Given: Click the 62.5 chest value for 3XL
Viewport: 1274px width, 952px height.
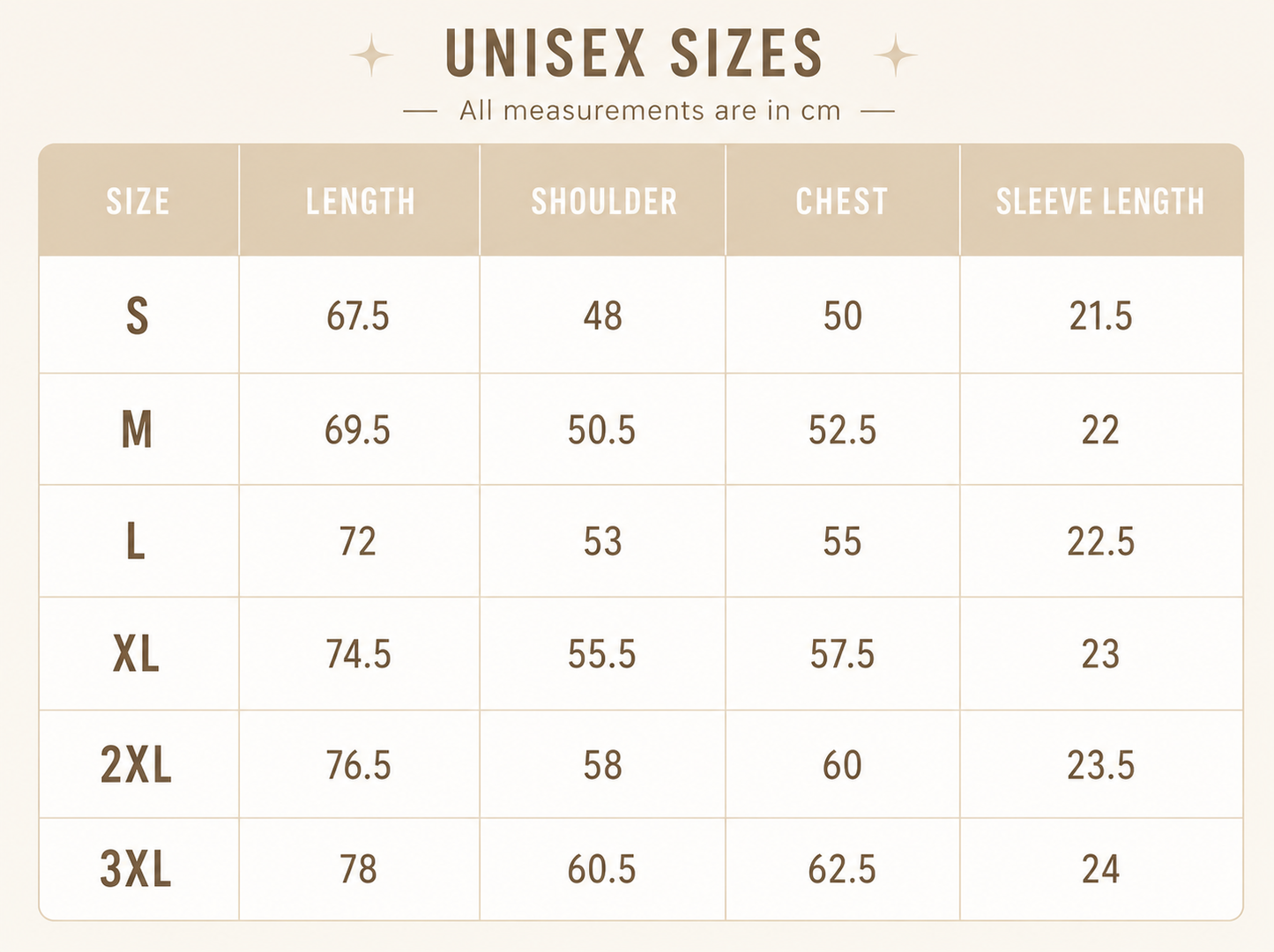Looking at the screenshot, I should pos(842,870).
